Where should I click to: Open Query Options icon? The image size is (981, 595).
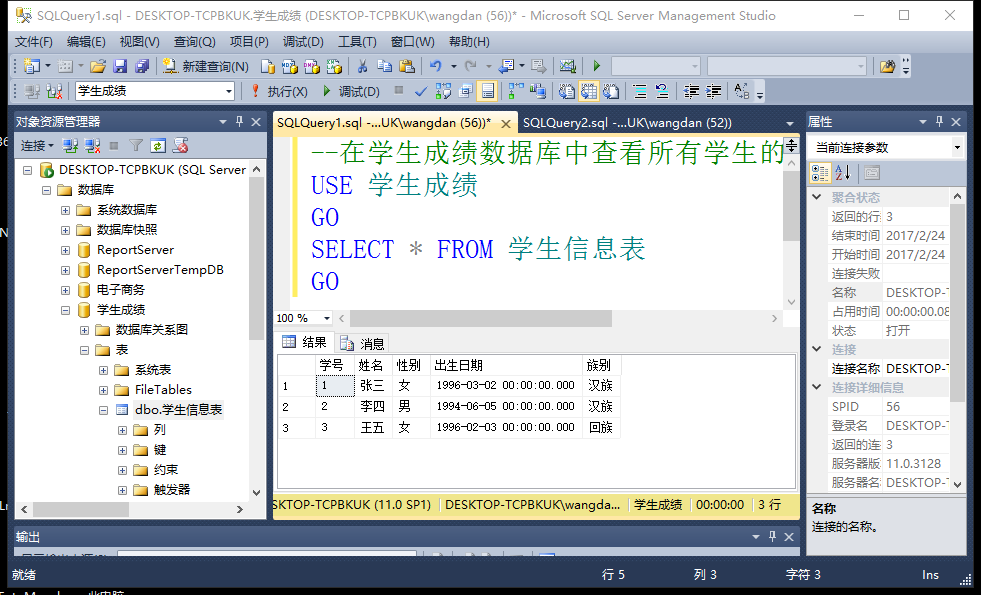coord(465,91)
